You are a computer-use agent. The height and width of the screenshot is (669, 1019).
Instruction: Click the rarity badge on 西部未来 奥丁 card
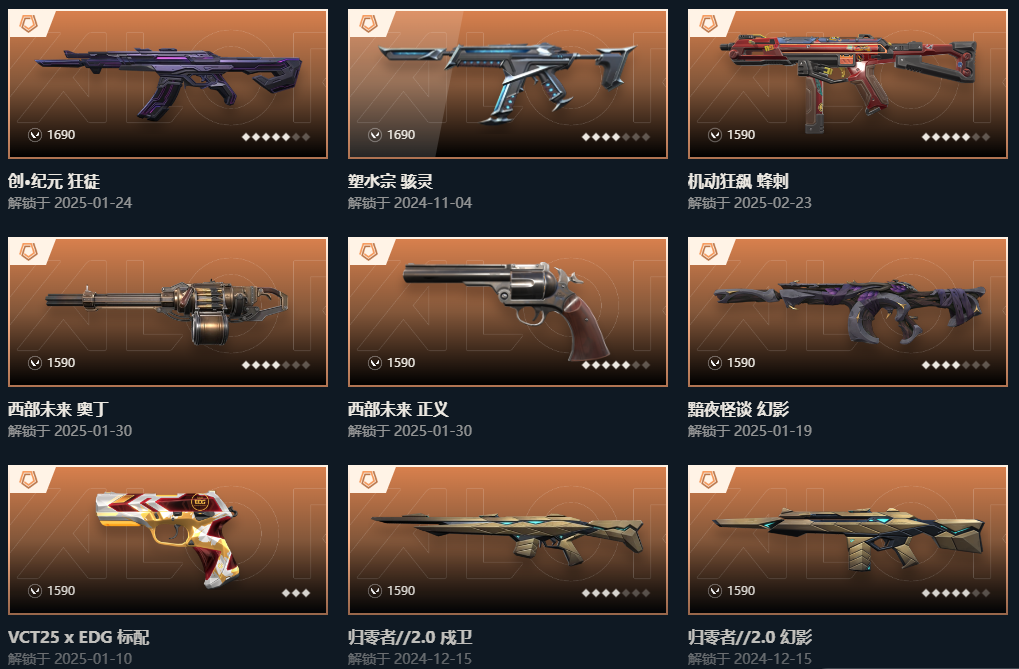click(29, 252)
